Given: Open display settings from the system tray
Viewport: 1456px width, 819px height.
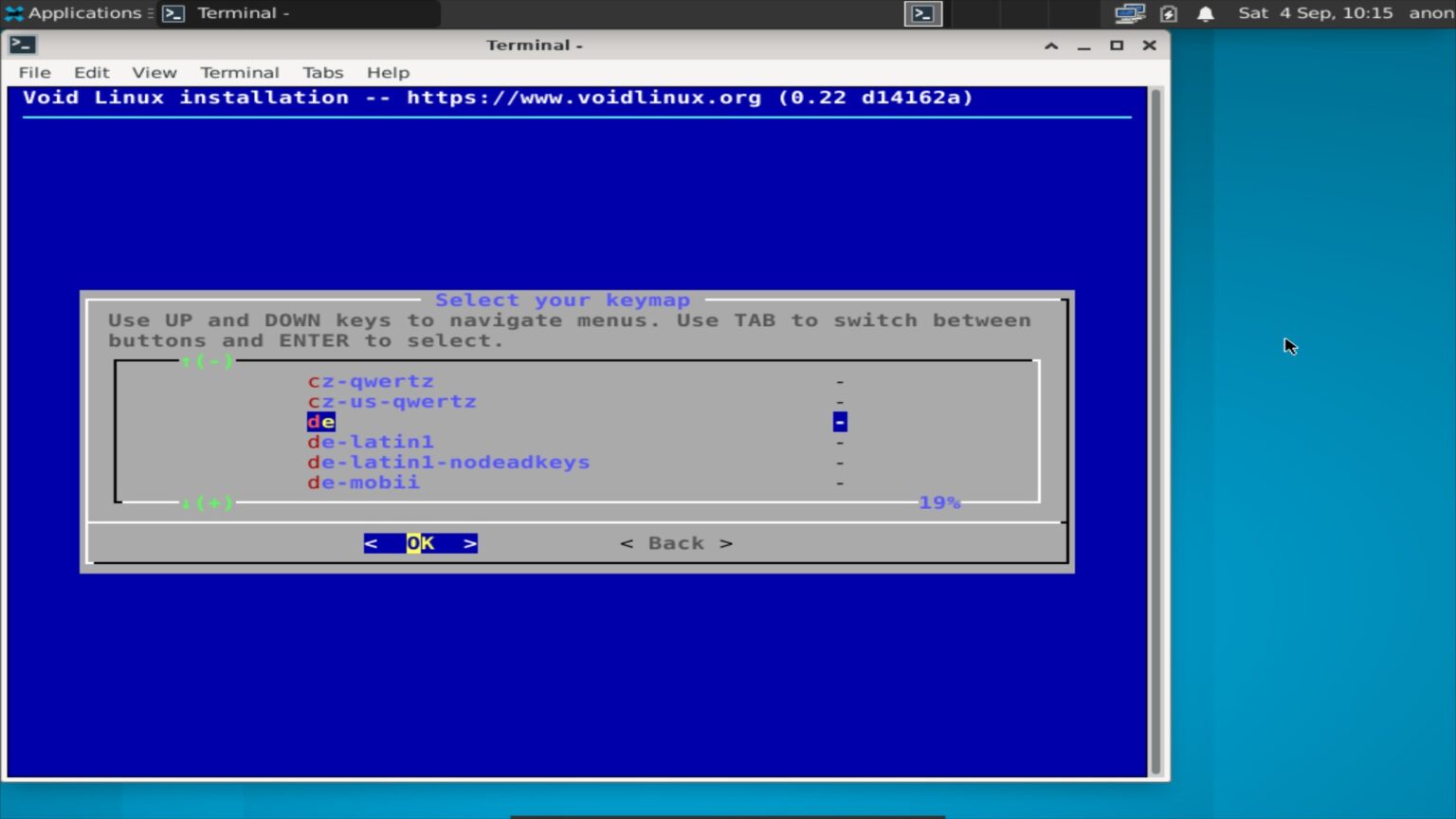Looking at the screenshot, I should pyautogui.click(x=1130, y=13).
